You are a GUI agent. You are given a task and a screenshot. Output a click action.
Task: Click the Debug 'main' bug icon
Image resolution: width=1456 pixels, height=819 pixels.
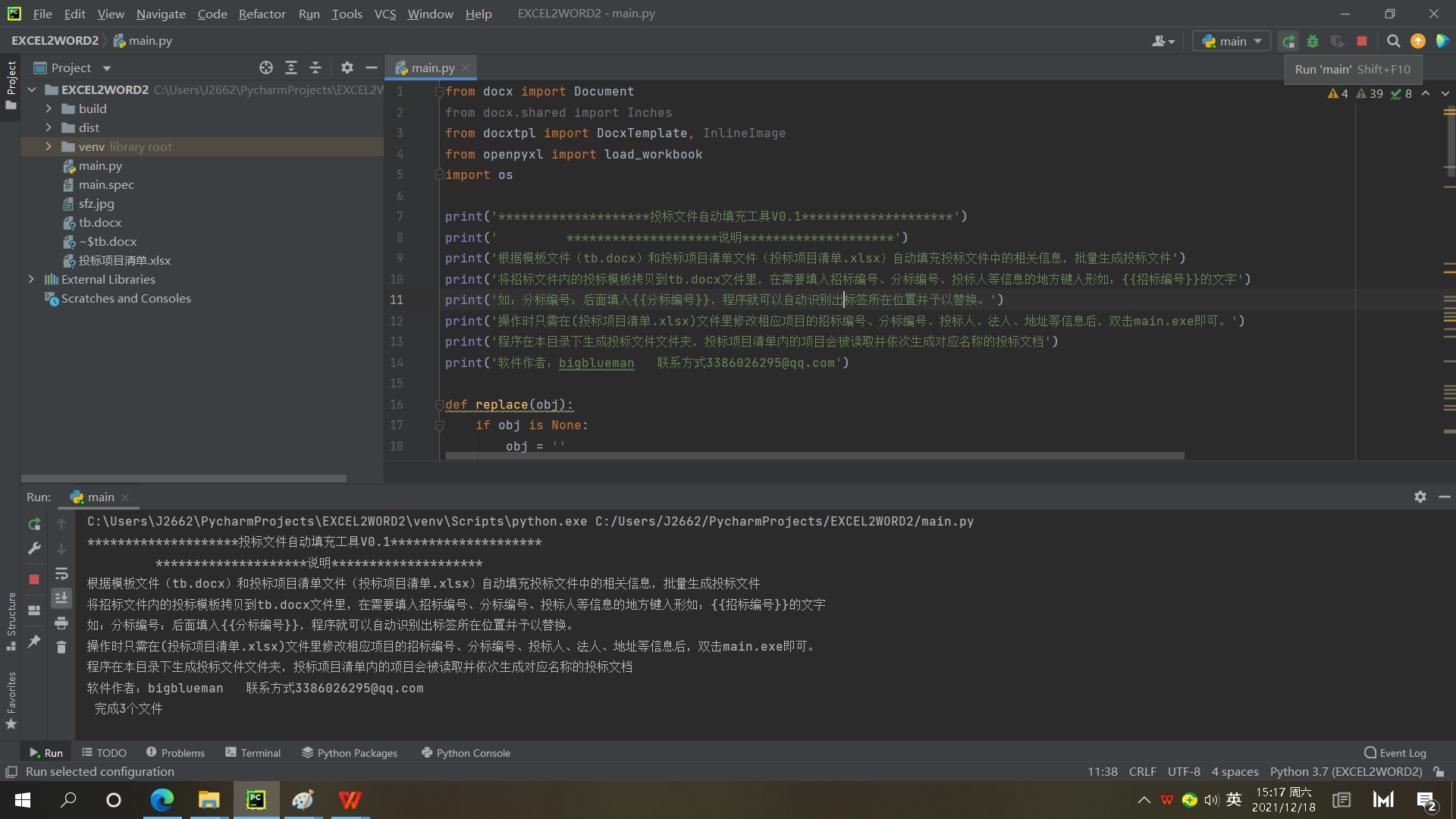pyautogui.click(x=1313, y=42)
